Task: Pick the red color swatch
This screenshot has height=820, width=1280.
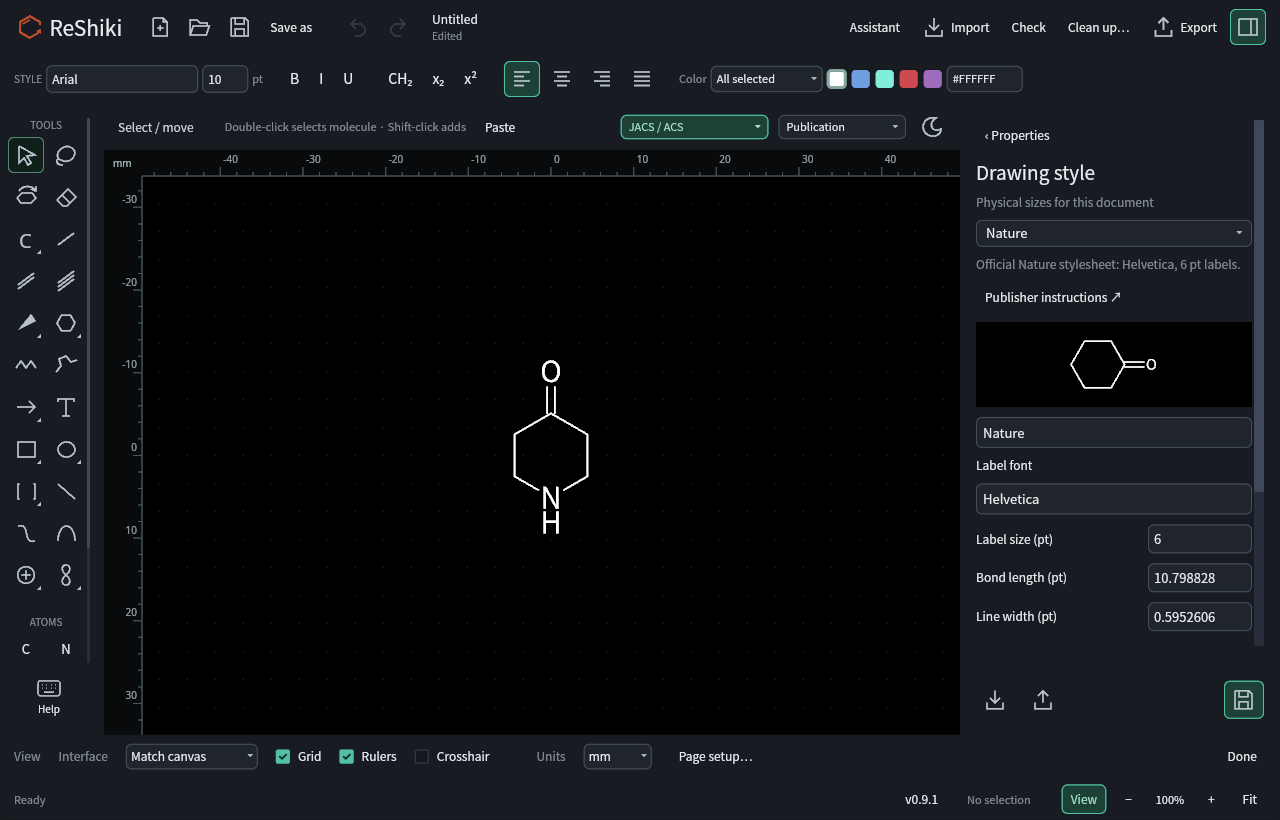Action: click(909, 79)
